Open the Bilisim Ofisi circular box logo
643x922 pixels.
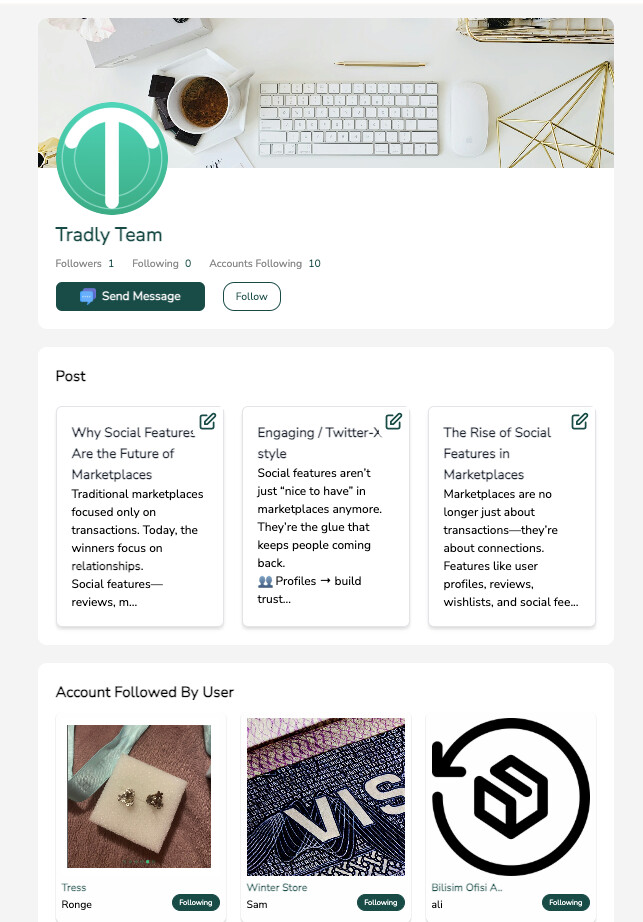[x=511, y=797]
